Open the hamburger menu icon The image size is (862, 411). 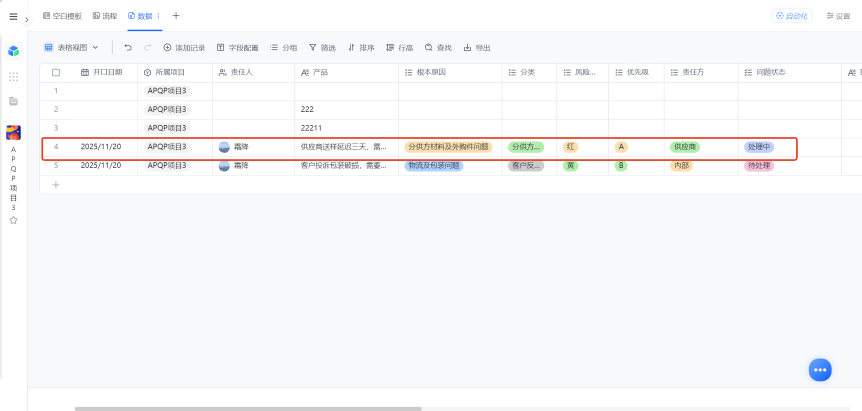pos(13,16)
